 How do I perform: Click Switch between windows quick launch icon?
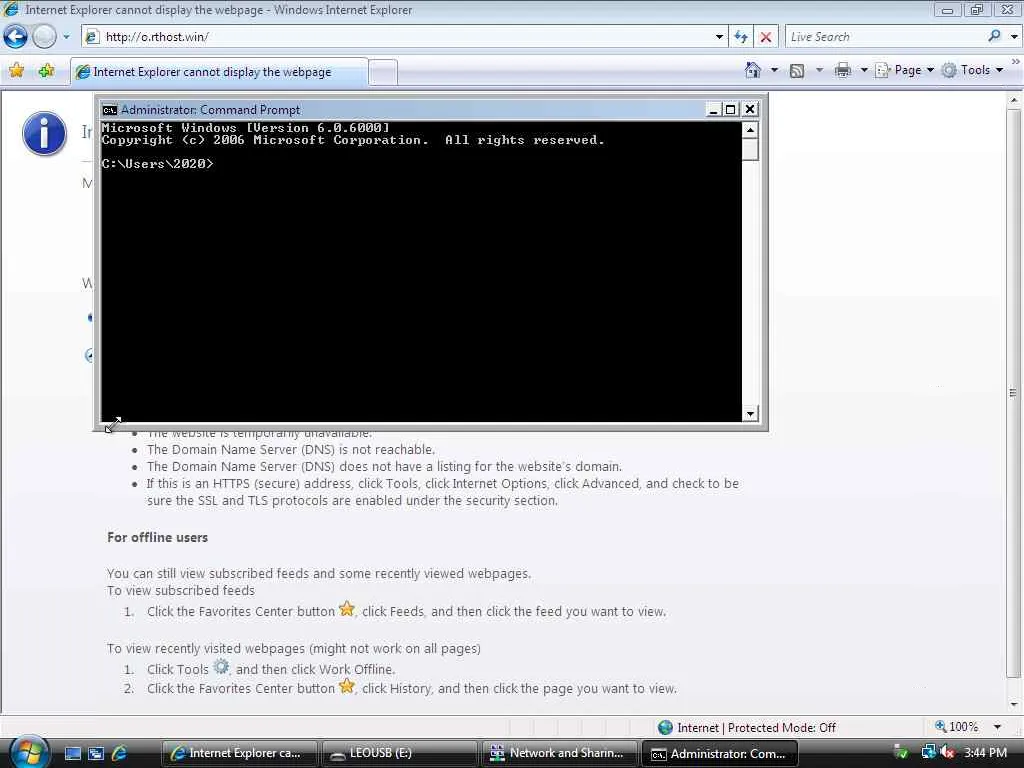tap(95, 753)
